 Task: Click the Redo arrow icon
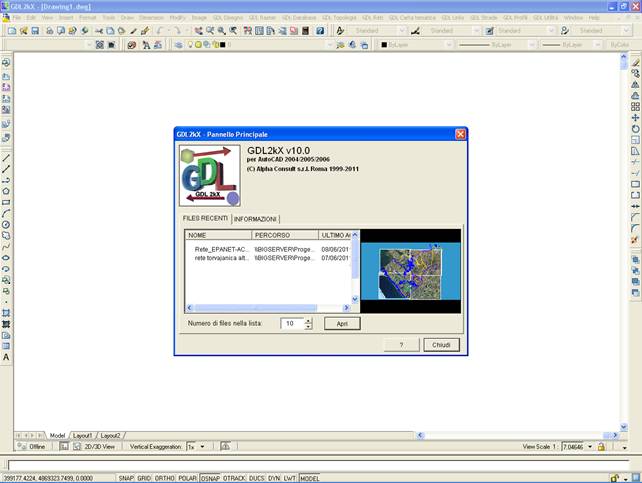[x=177, y=31]
